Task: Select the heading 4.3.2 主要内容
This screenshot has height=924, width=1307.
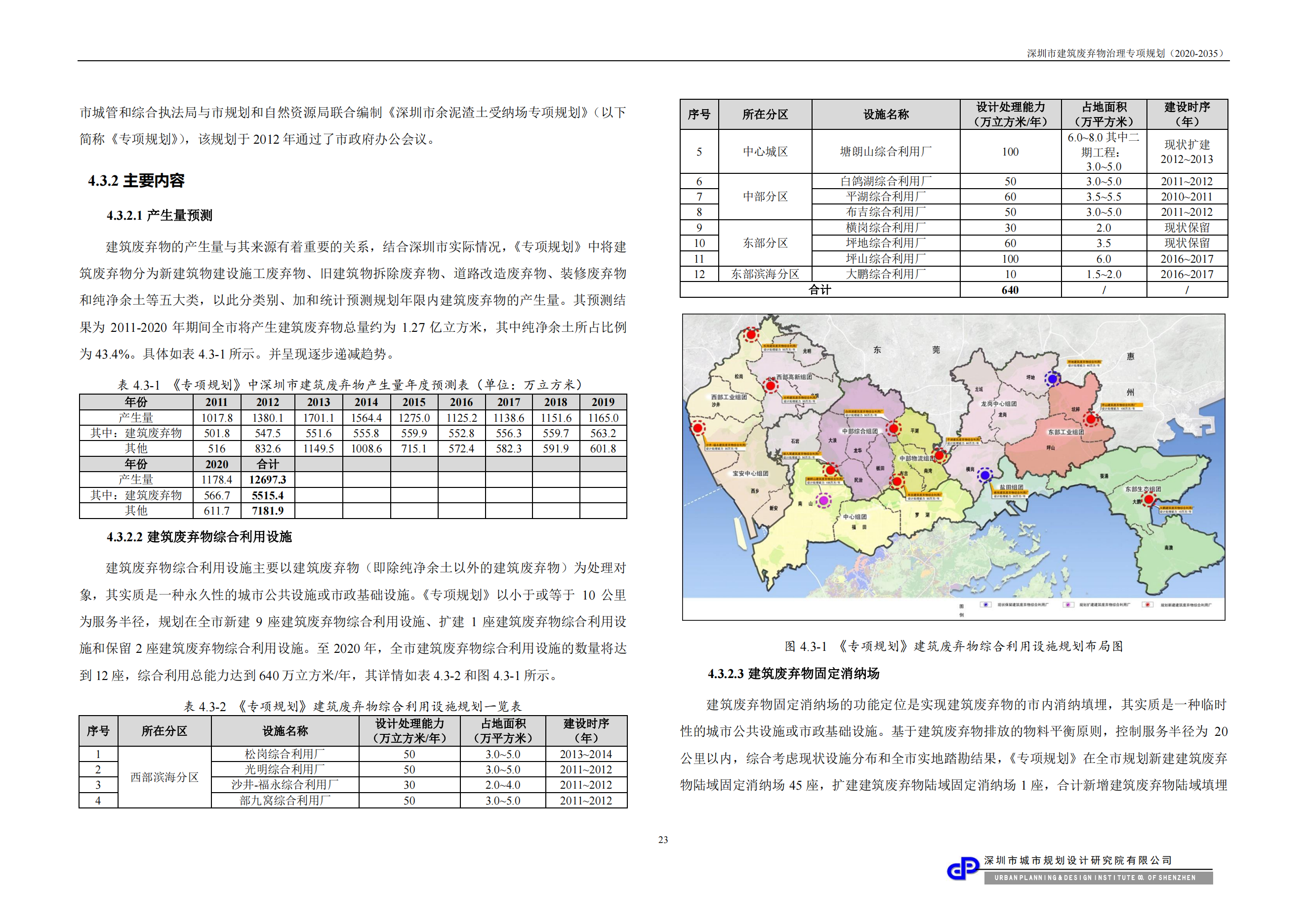Action: click(136, 181)
